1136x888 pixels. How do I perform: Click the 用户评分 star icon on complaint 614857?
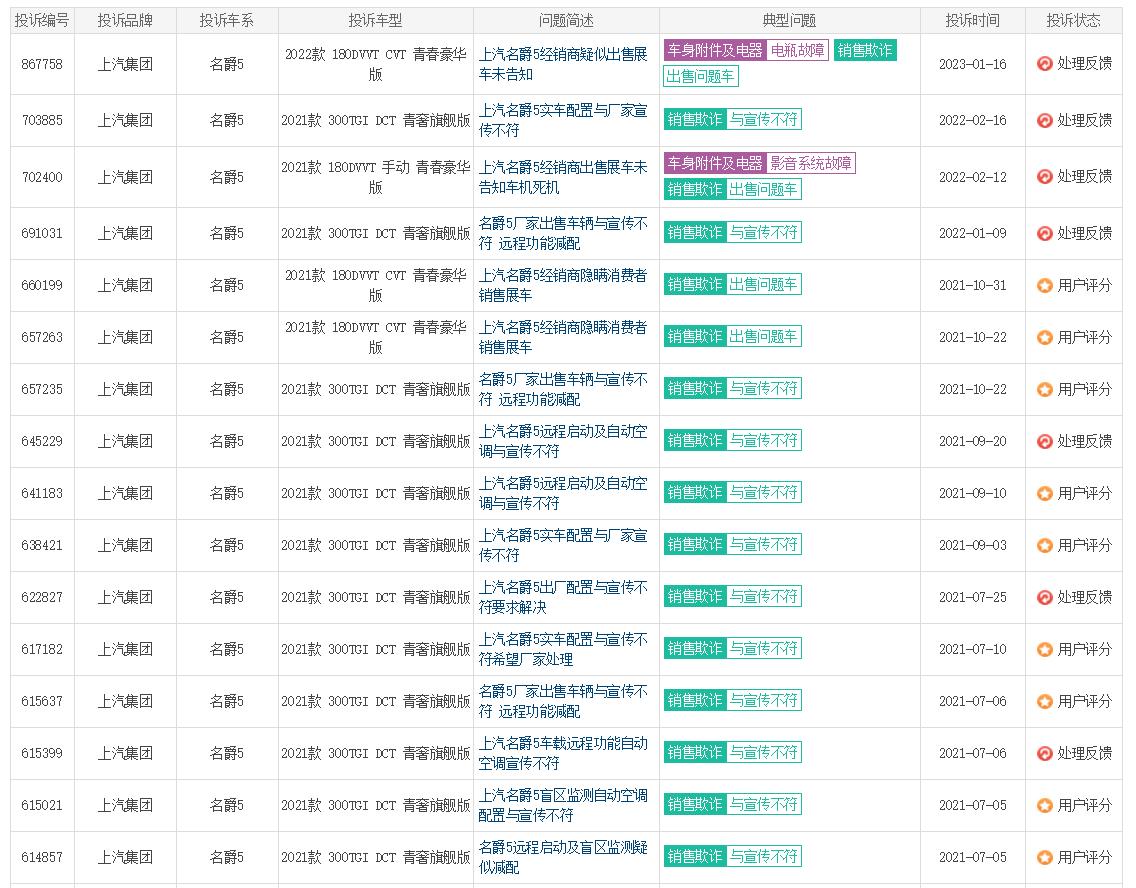click(x=1046, y=857)
